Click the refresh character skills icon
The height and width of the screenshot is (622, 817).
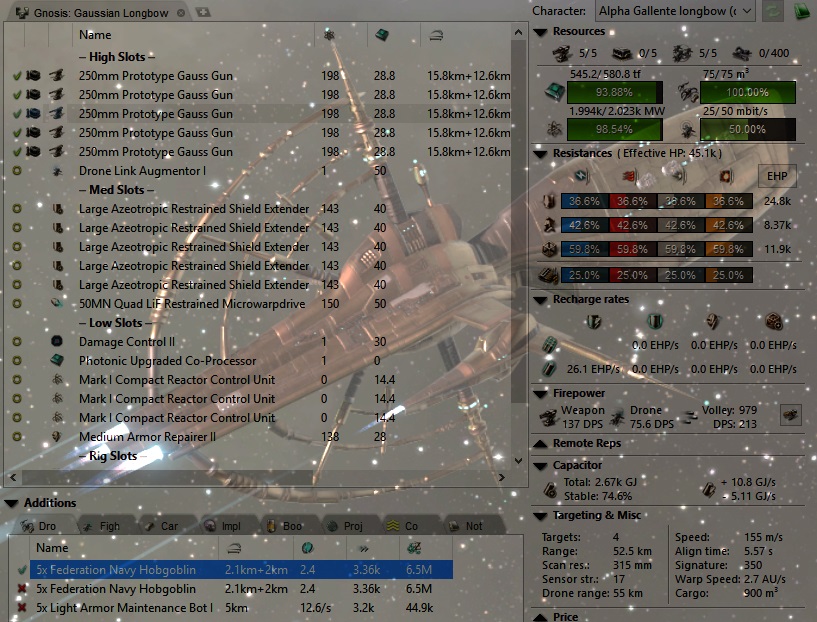click(x=772, y=11)
